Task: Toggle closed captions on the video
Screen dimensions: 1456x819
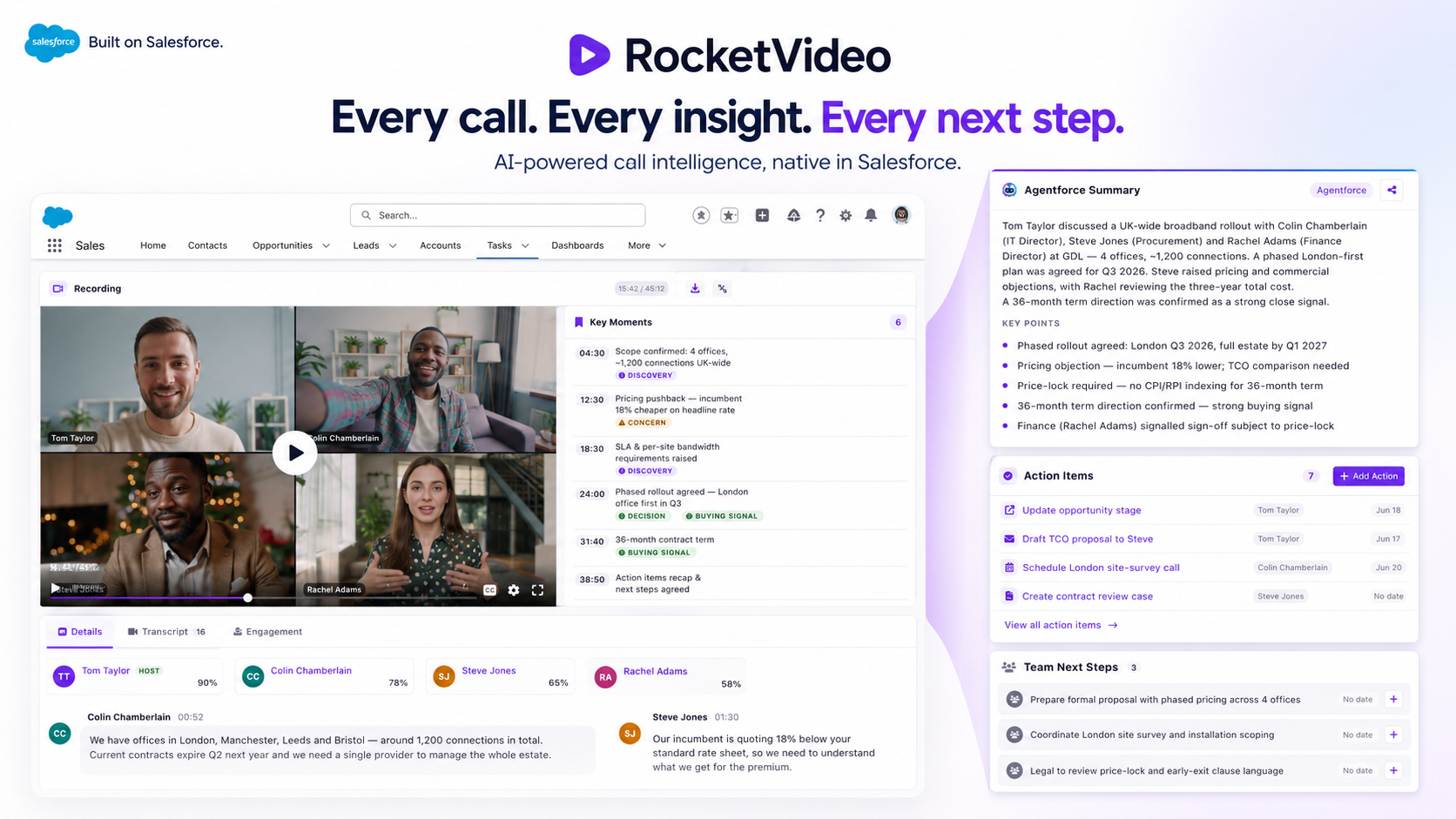Action: pos(489,590)
